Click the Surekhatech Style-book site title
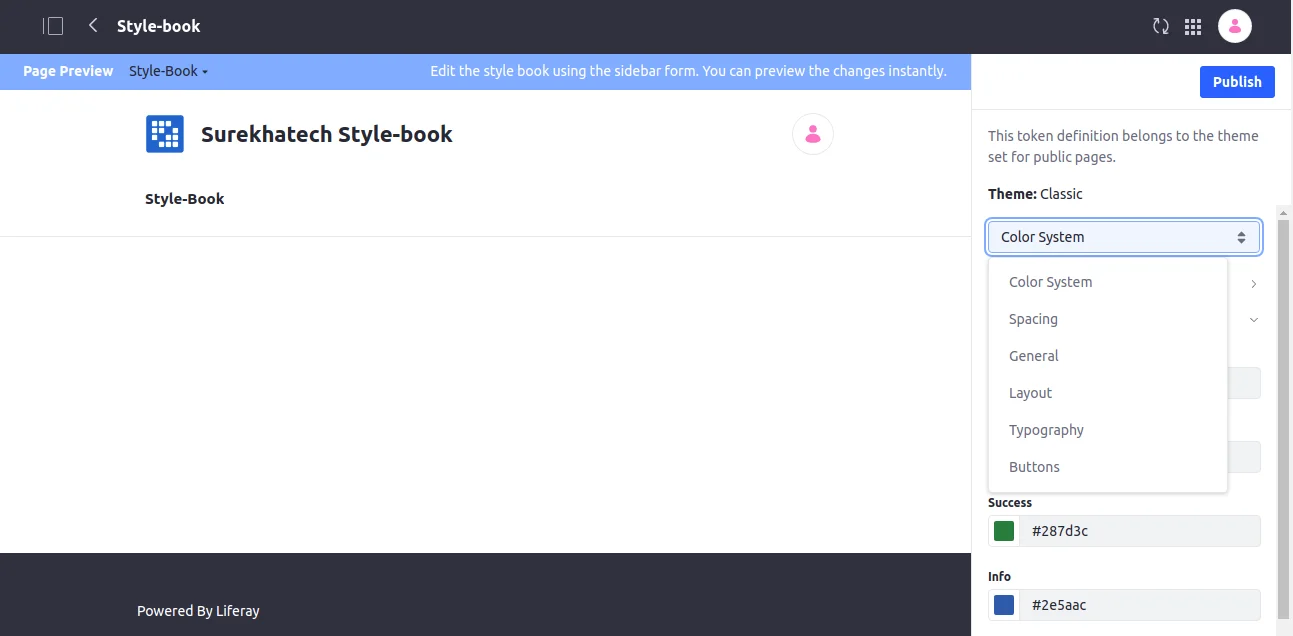1293x636 pixels. (327, 134)
